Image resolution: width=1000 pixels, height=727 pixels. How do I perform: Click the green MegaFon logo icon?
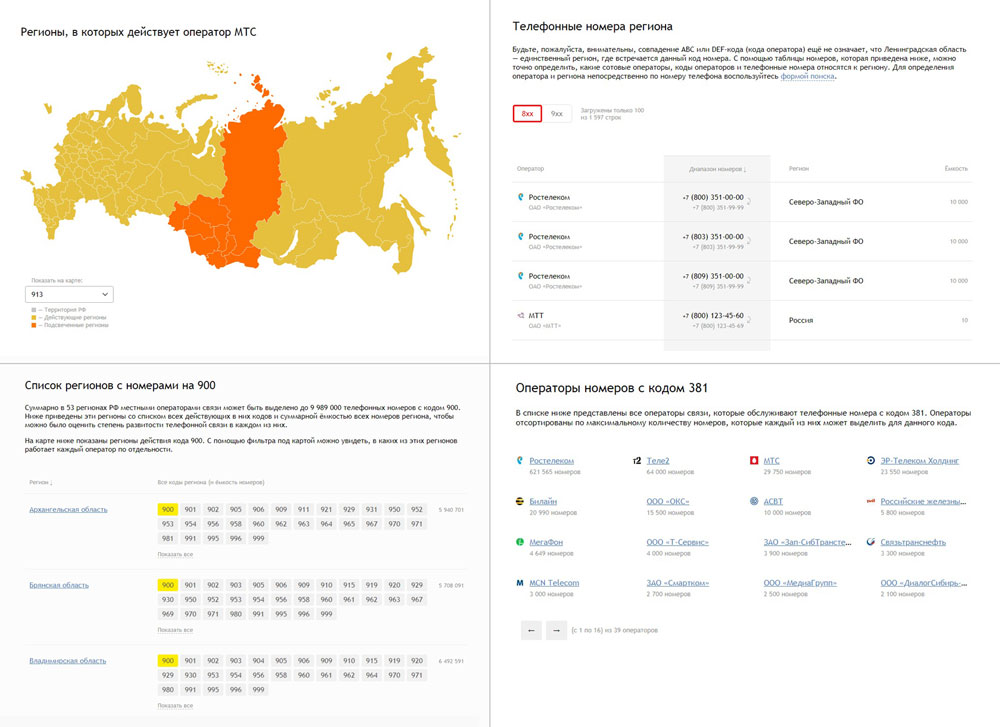click(520, 542)
